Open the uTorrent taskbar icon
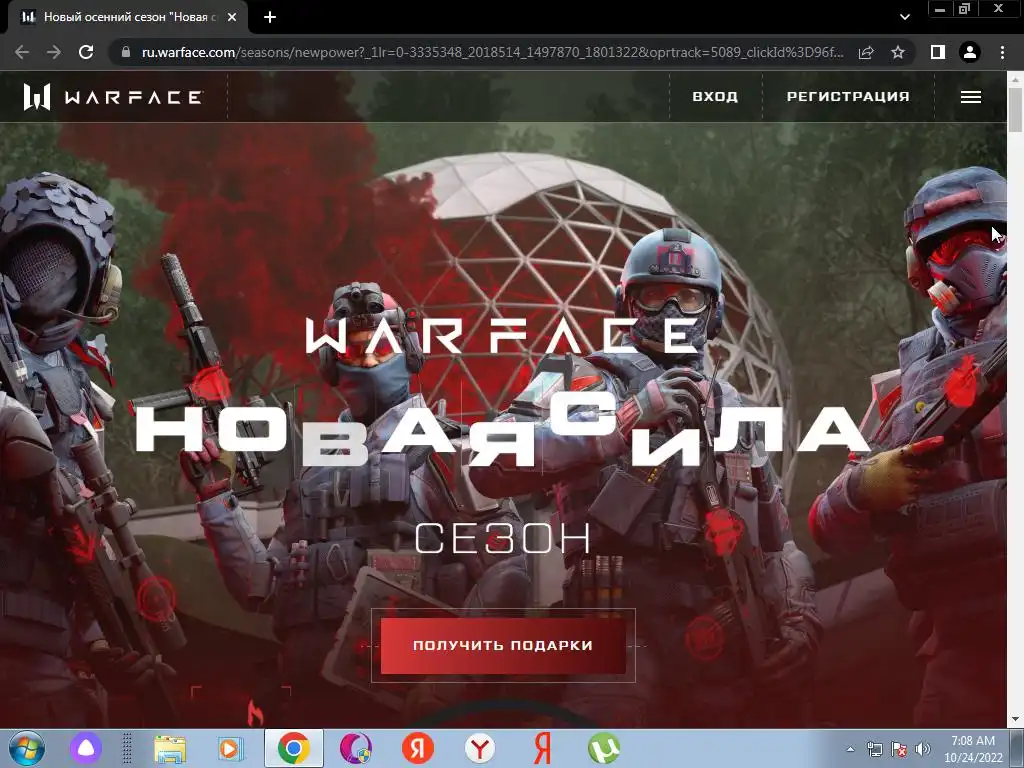The width and height of the screenshot is (1024, 768). point(603,748)
